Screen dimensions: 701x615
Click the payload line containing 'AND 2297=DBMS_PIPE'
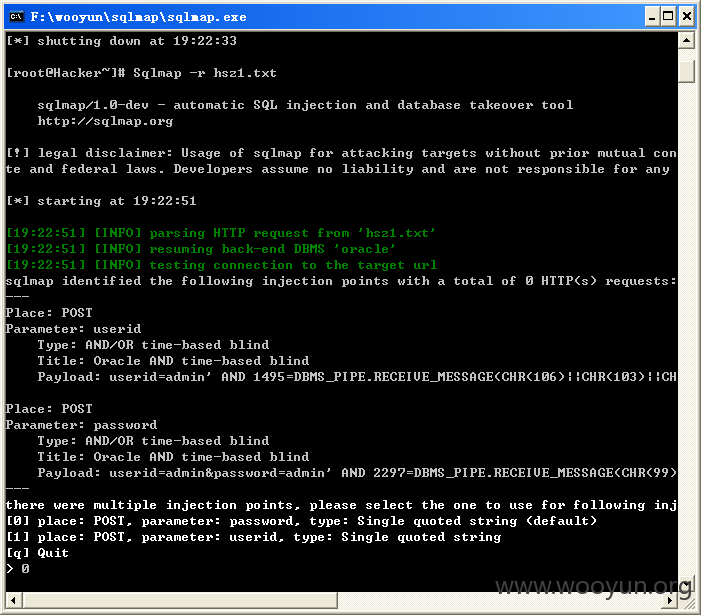click(357, 473)
